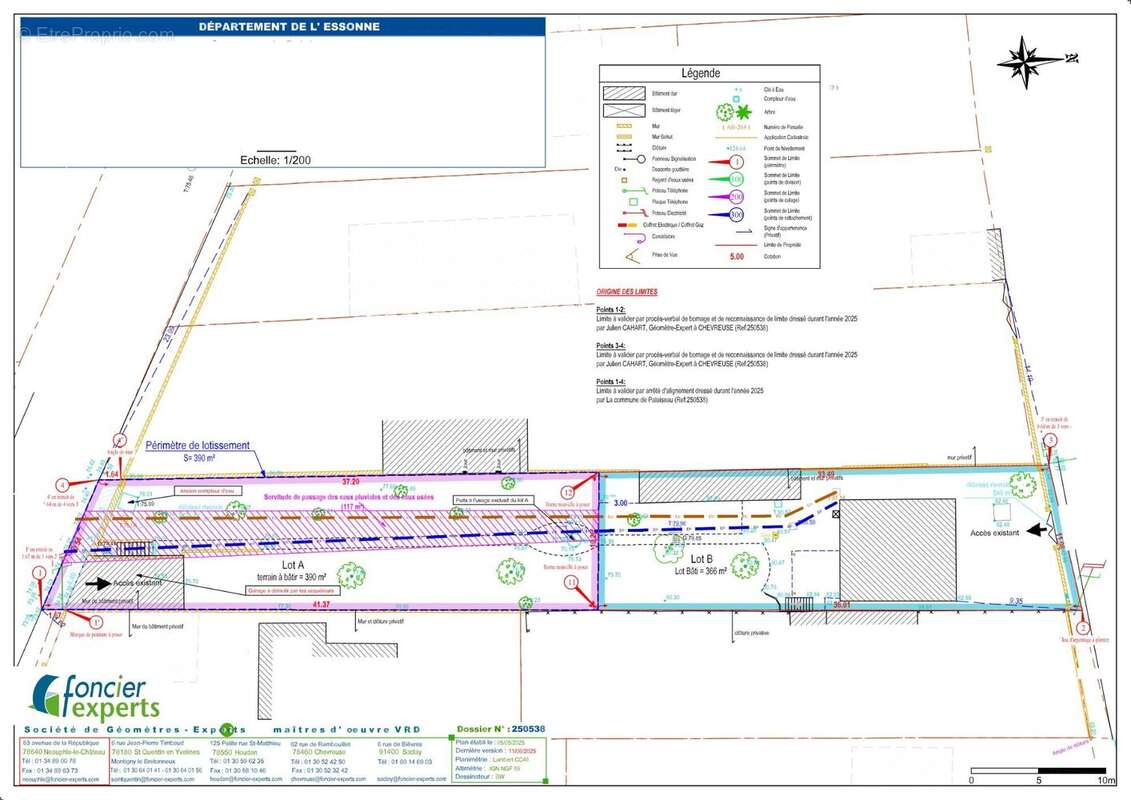
Task: Click the 'ORIGINE DES LIMITES' heading
Action: pos(627,292)
